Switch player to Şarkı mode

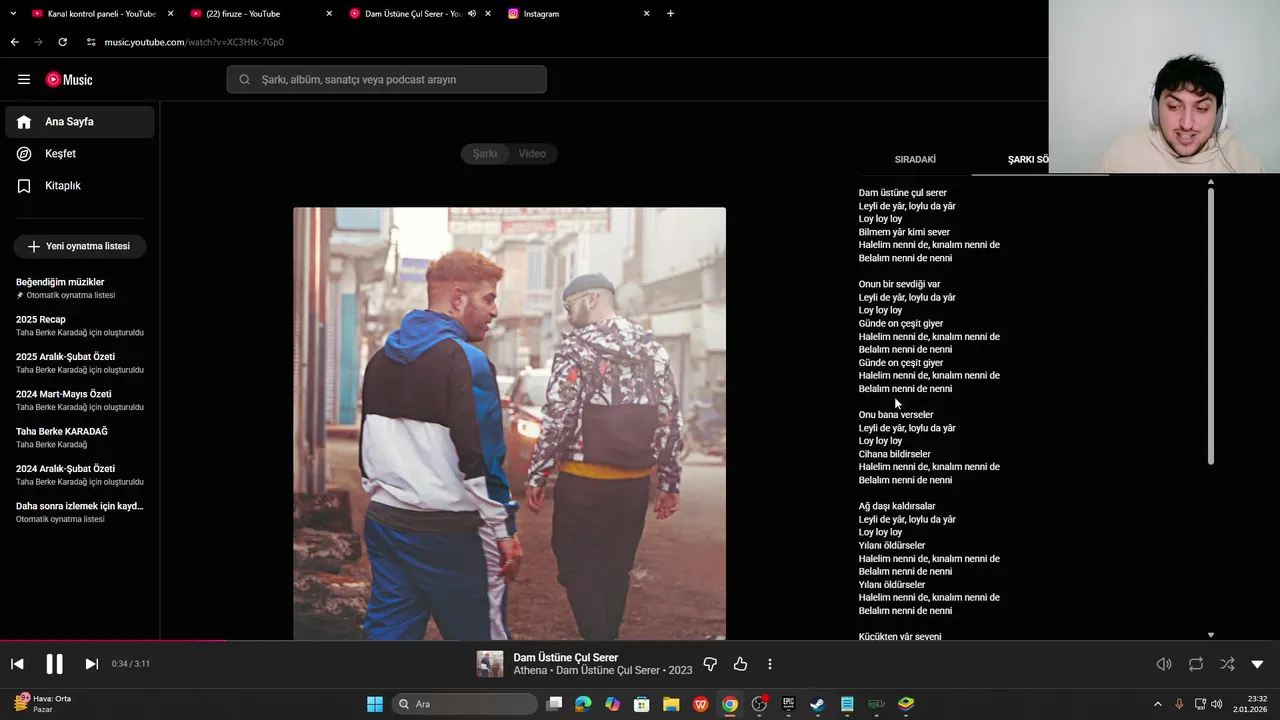tap(485, 153)
